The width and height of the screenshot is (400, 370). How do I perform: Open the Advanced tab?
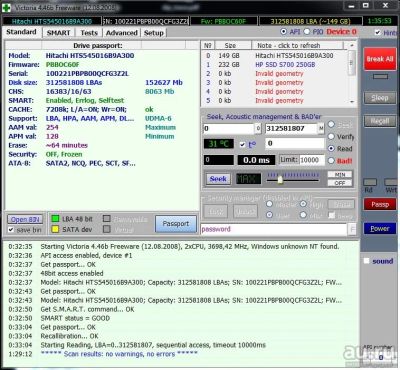[122, 33]
